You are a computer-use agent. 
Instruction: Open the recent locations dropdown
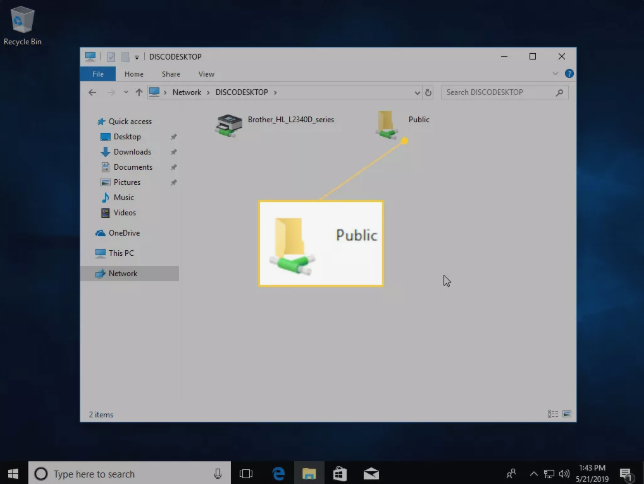[x=126, y=92]
